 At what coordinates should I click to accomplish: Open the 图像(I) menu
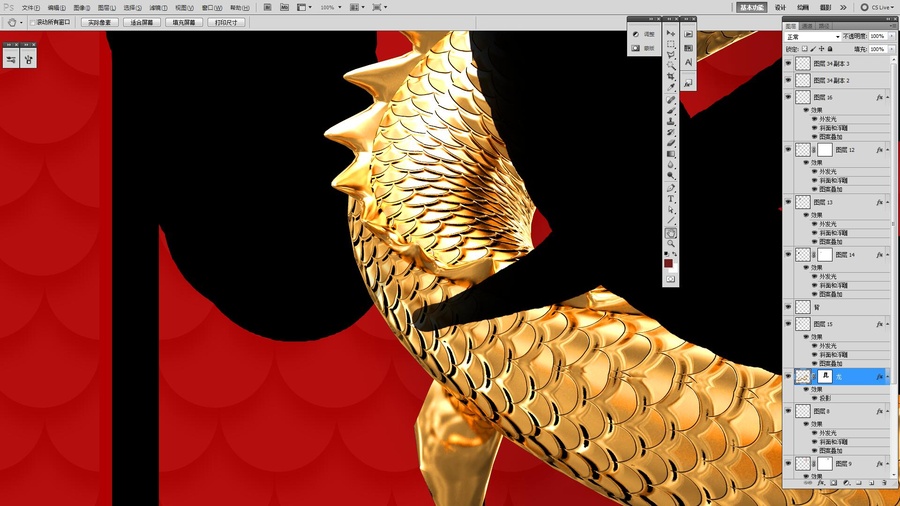[82, 8]
